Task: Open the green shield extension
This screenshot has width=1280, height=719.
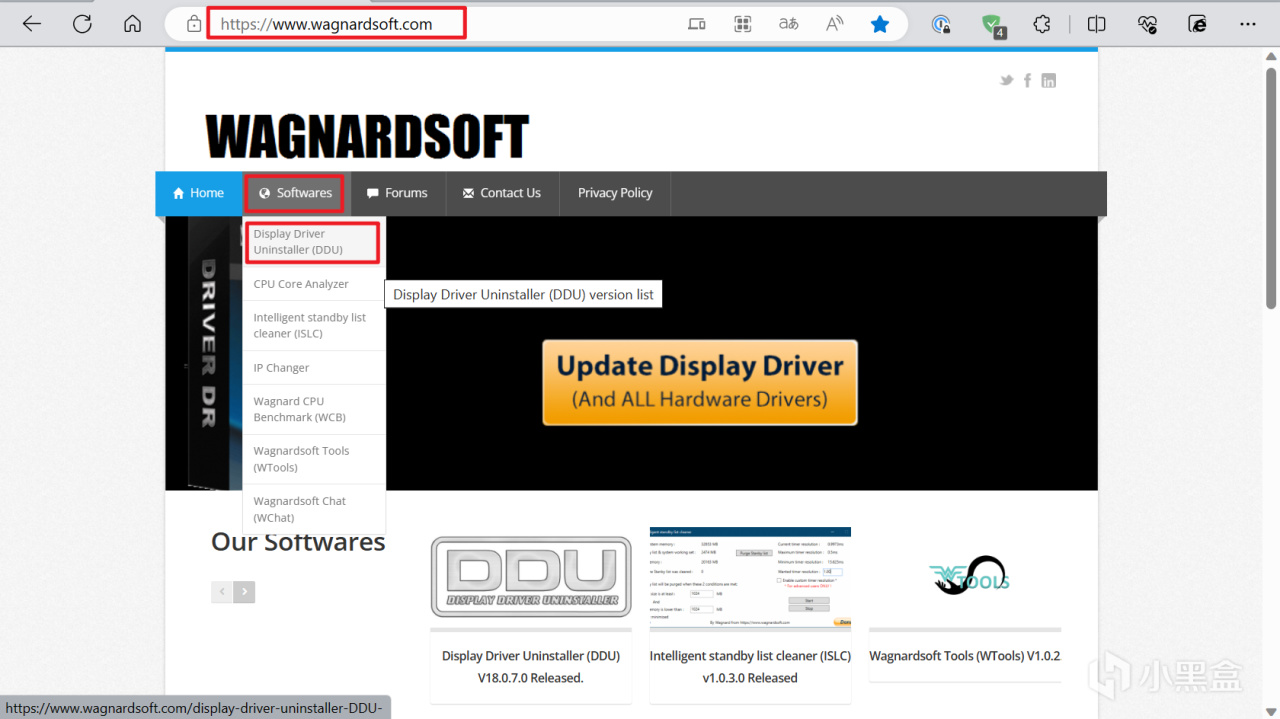Action: tap(992, 25)
